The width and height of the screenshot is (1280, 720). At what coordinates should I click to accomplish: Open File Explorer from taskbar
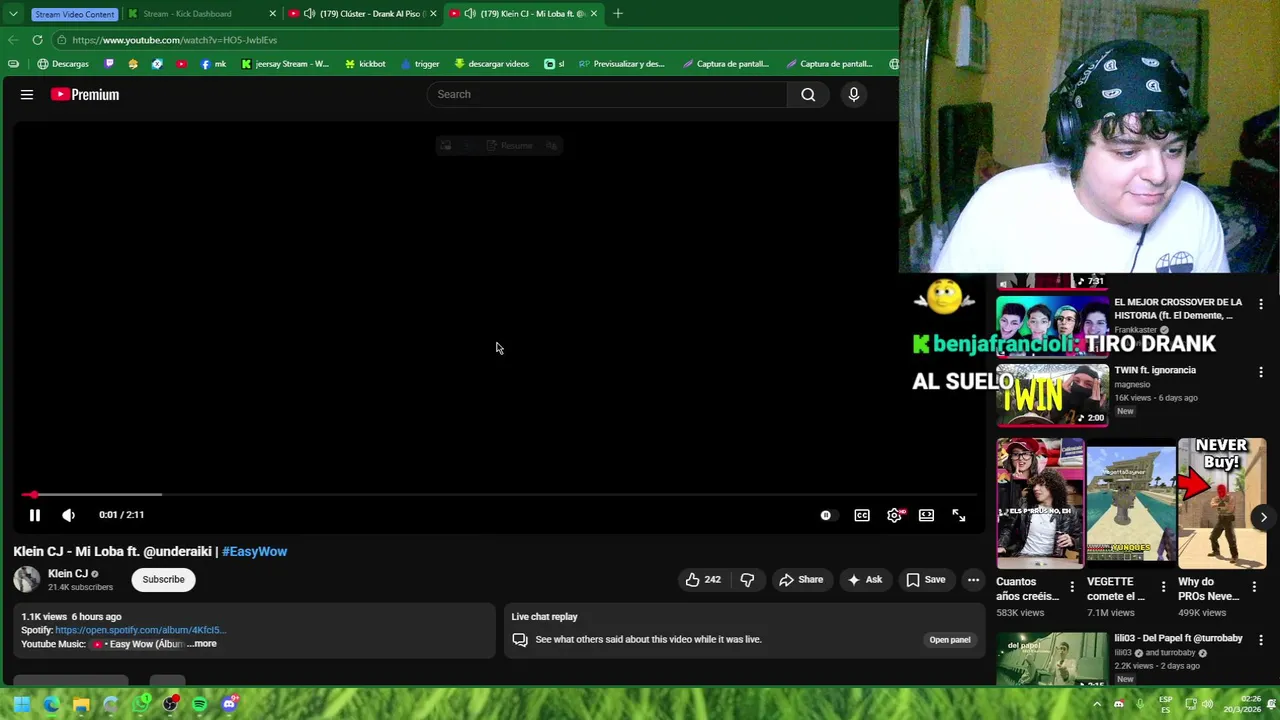pos(81,704)
